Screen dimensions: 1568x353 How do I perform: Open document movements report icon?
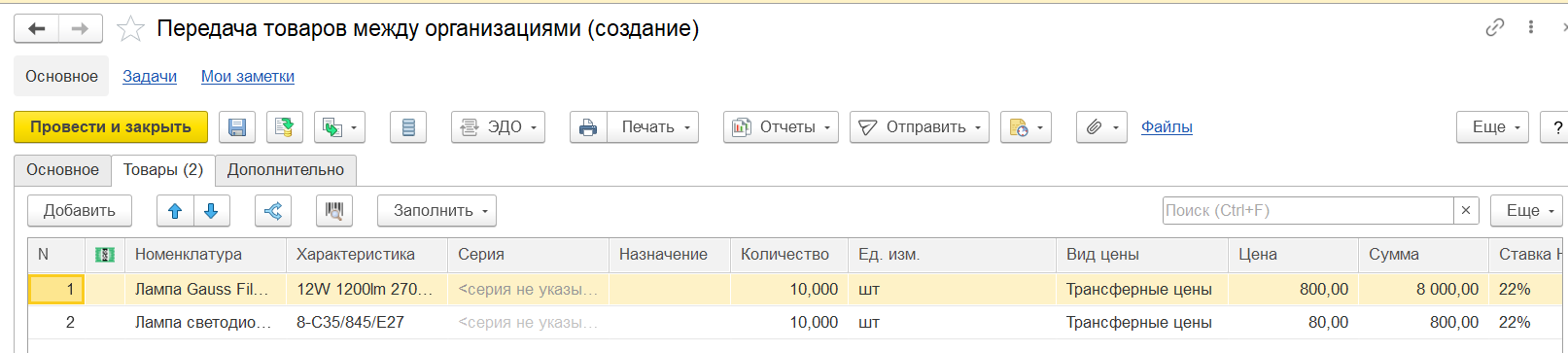pyautogui.click(x=408, y=127)
